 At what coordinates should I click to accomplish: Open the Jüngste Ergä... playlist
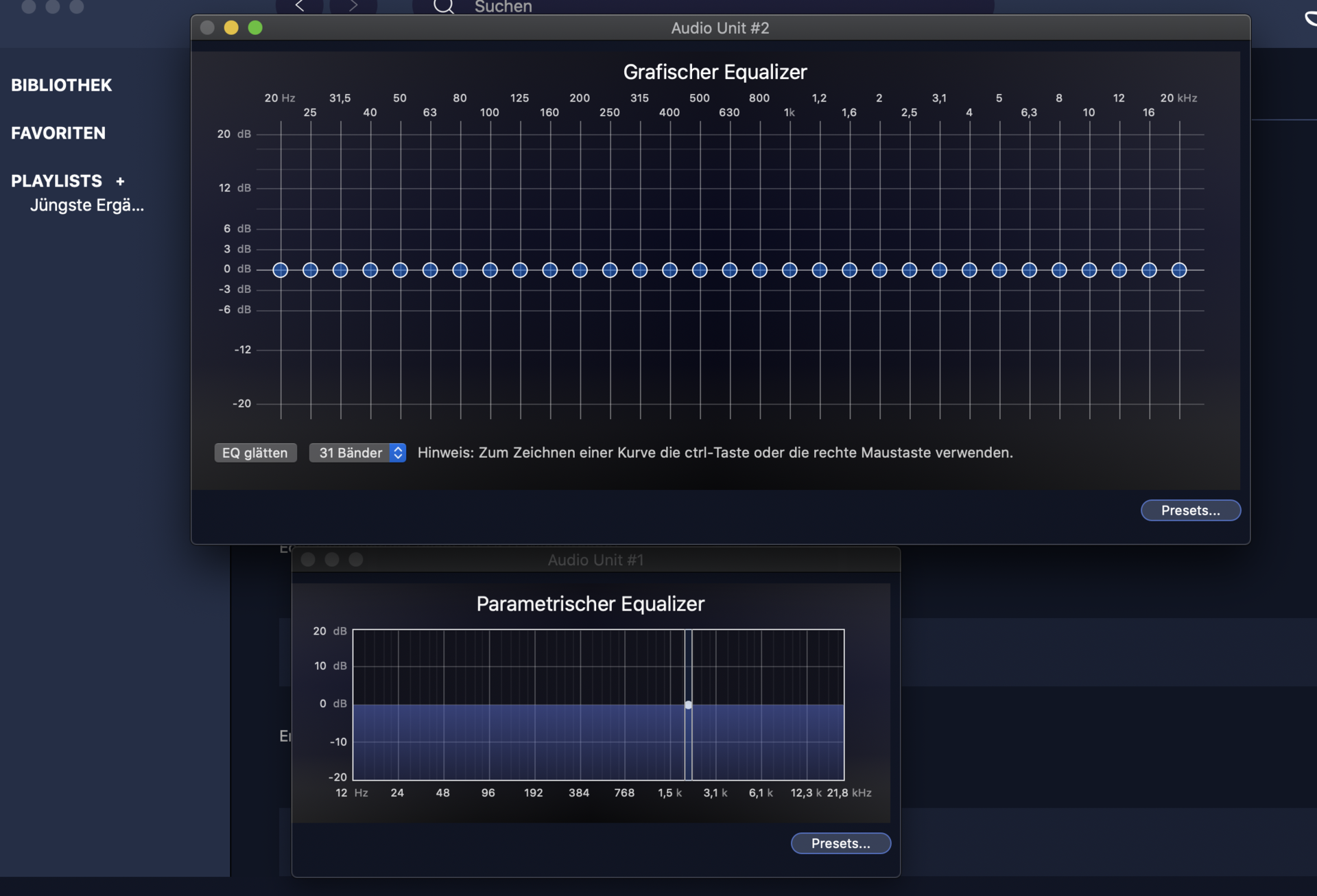tap(87, 205)
